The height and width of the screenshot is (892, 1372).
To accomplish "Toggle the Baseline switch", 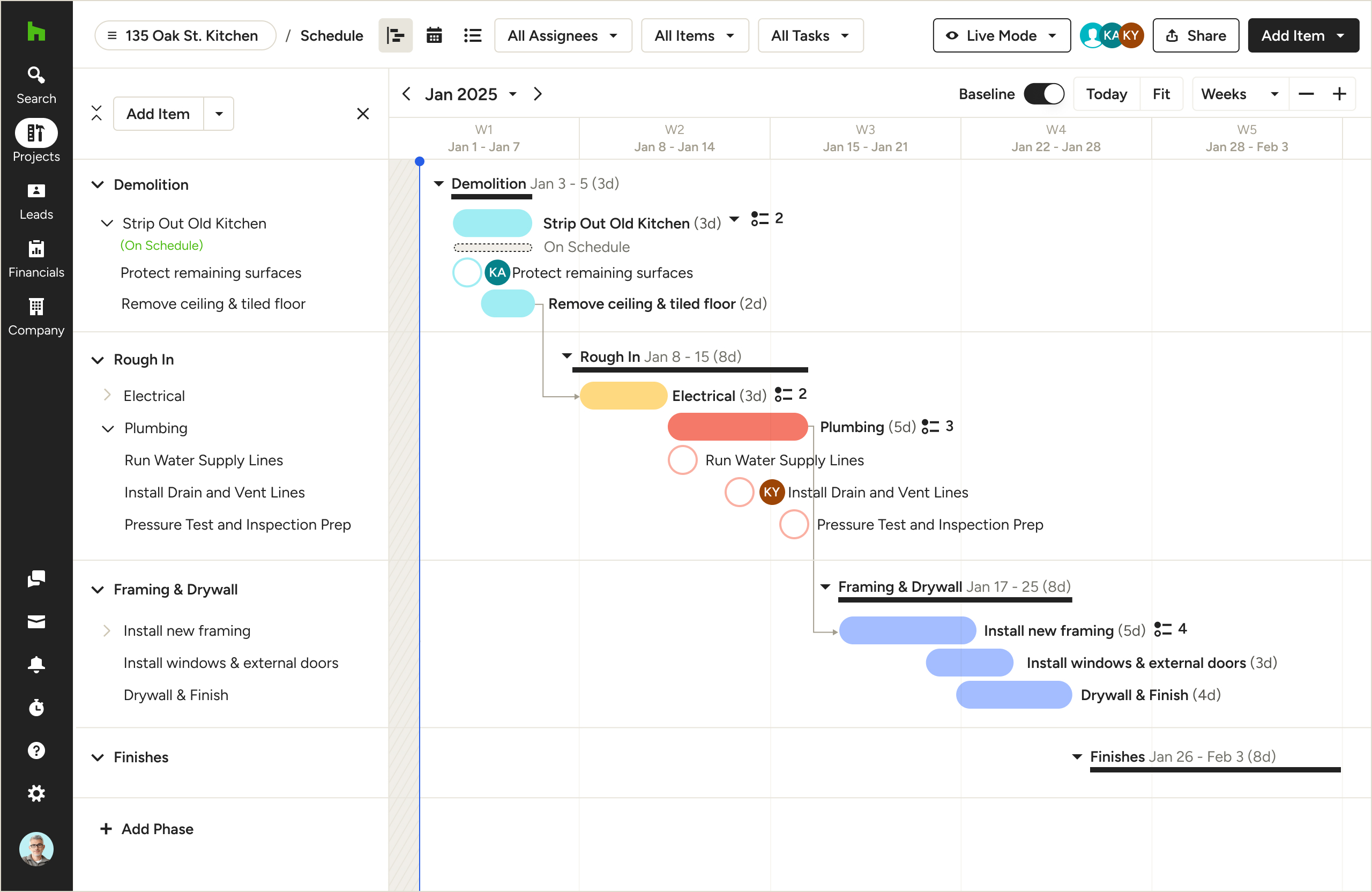I will pos(1043,94).
